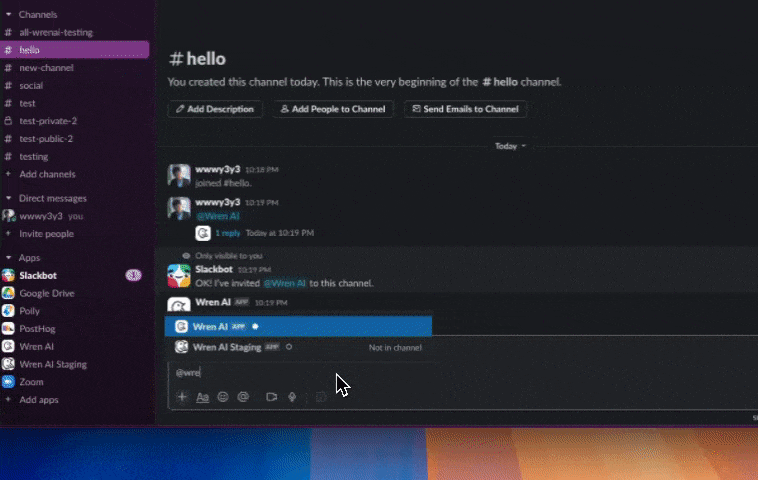The image size is (758, 480).
Task: Click the plus attachment icon in composer
Action: pos(182,397)
